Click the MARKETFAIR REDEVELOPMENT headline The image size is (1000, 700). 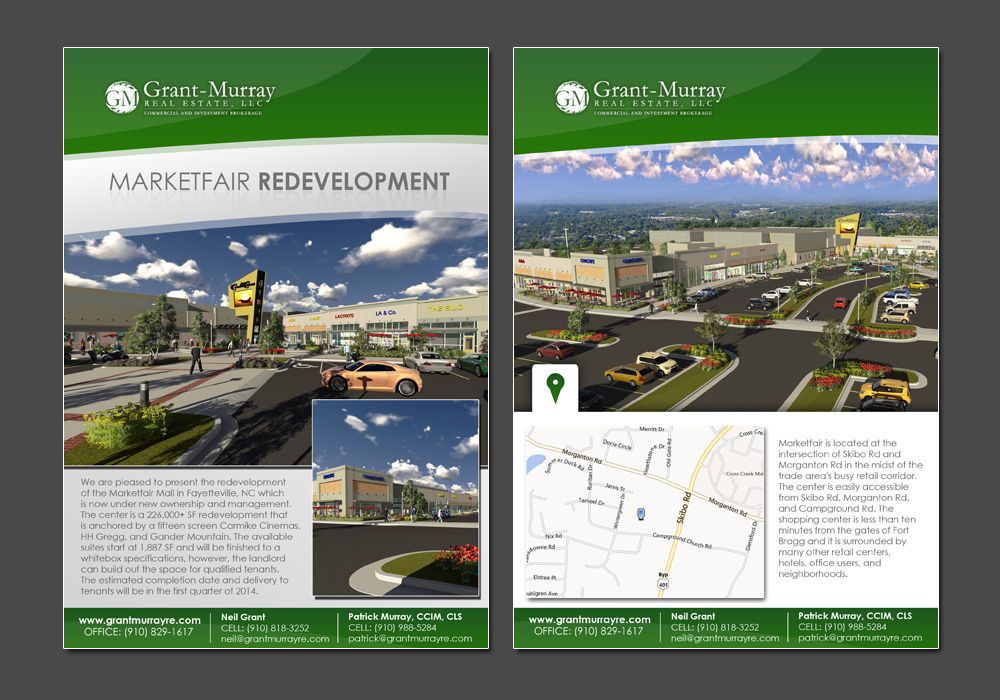279,182
